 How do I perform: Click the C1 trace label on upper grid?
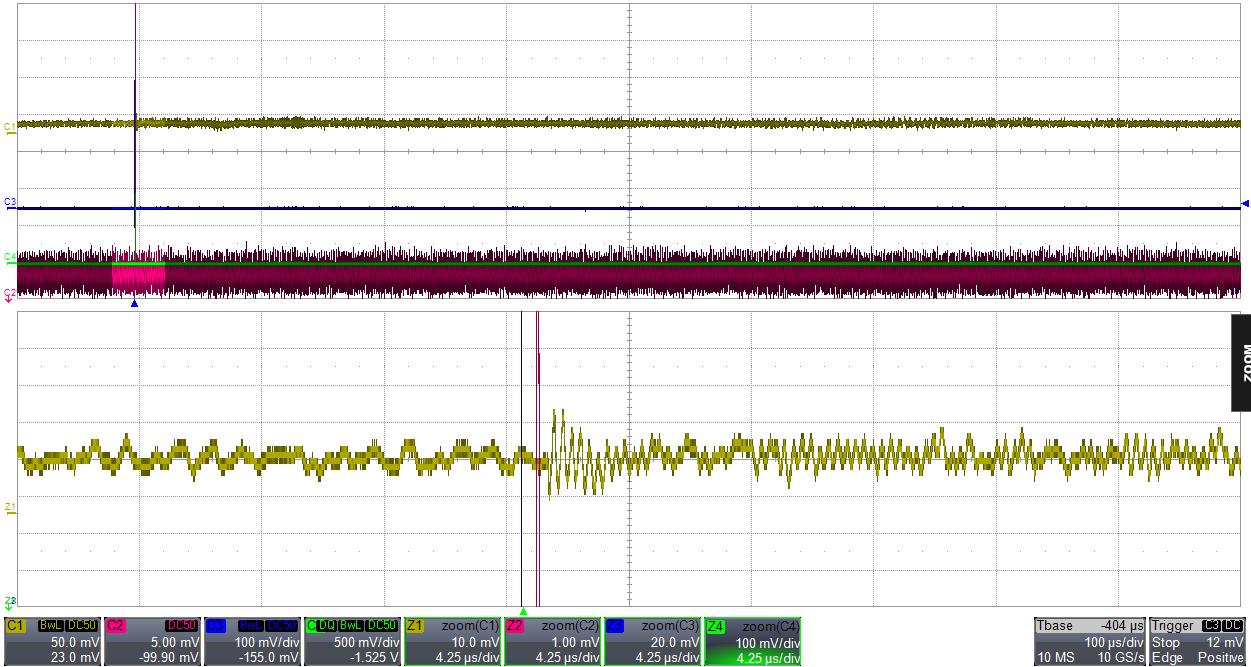point(10,127)
